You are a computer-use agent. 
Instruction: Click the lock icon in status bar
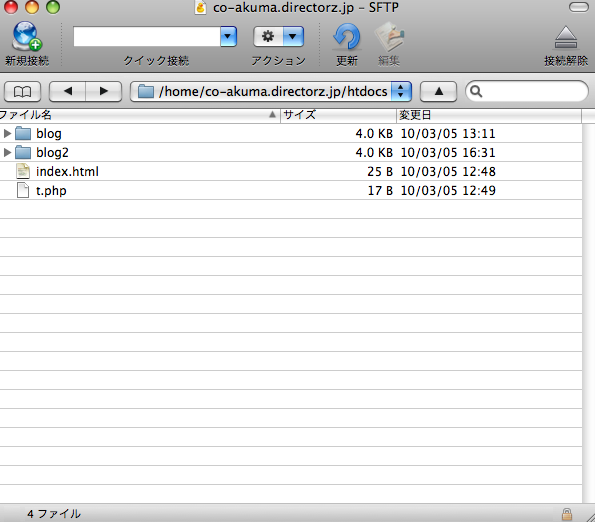pyautogui.click(x=567, y=514)
